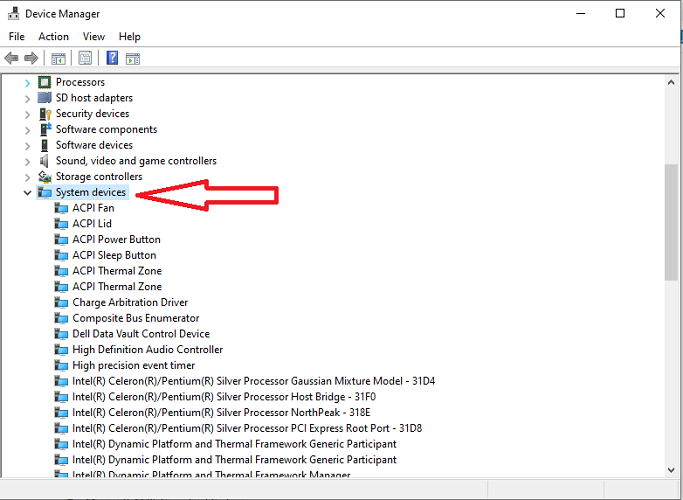
Task: Click the High Definition Audio Controller icon
Action: (x=61, y=350)
